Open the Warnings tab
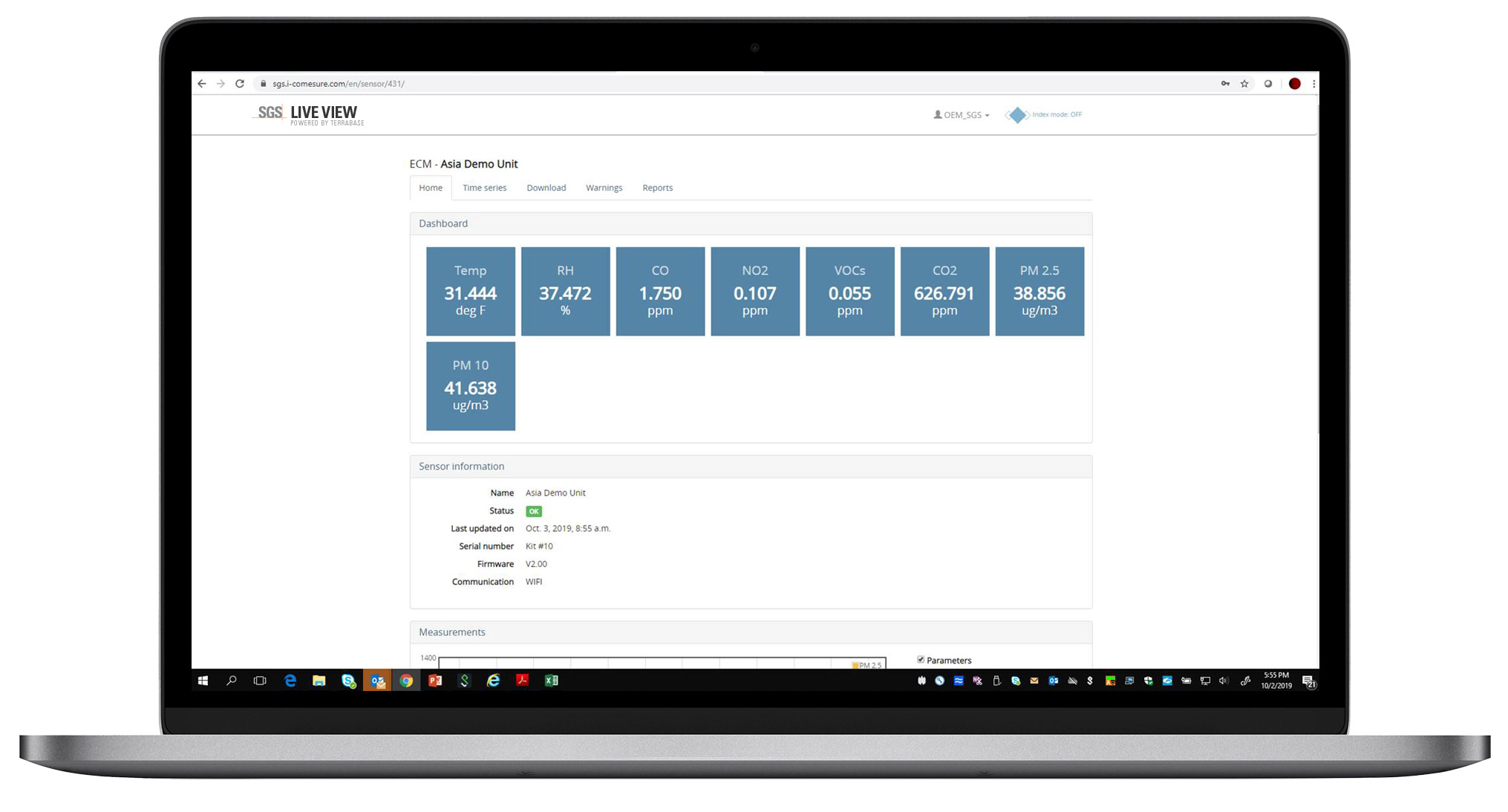This screenshot has width=1508, height=812. coord(604,188)
